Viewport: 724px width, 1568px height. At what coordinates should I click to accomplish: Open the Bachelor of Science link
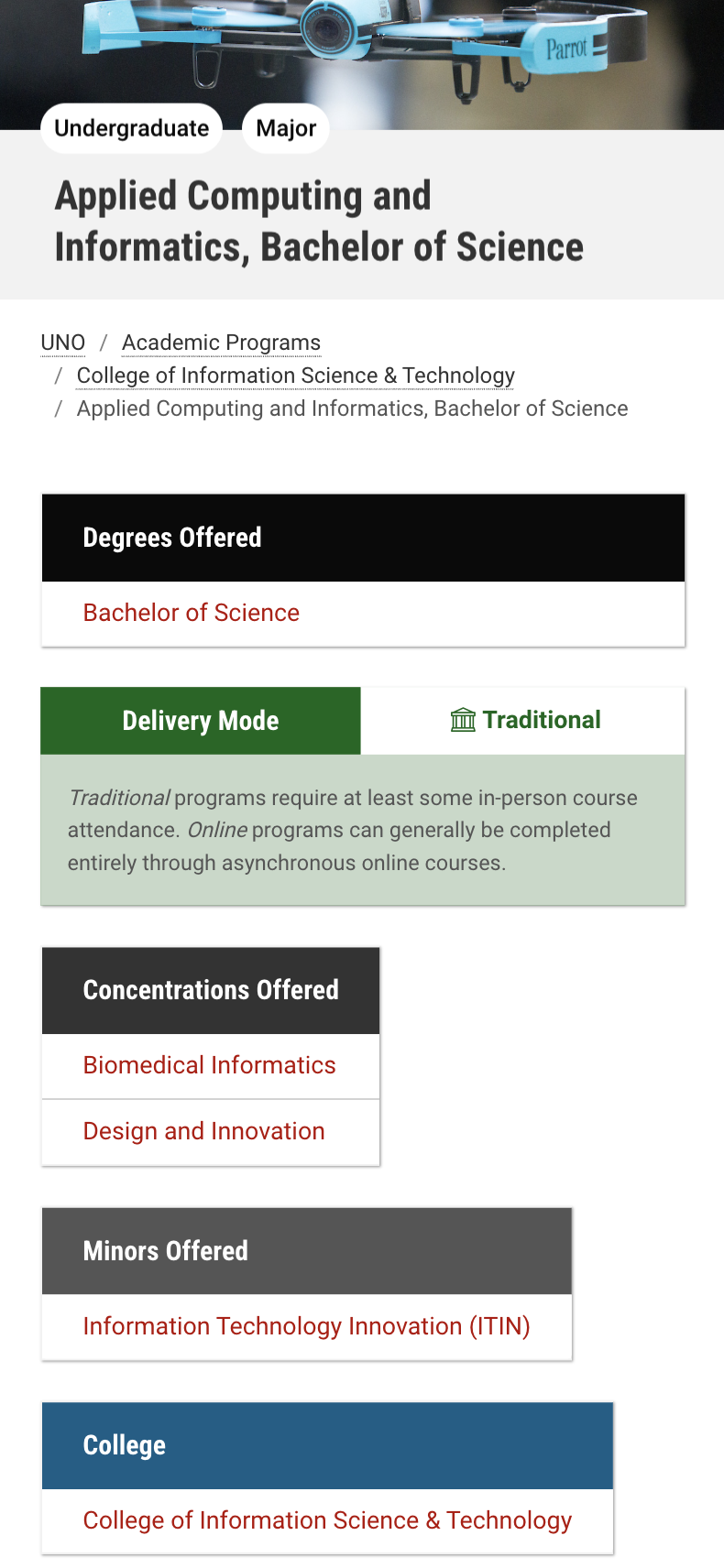(191, 613)
